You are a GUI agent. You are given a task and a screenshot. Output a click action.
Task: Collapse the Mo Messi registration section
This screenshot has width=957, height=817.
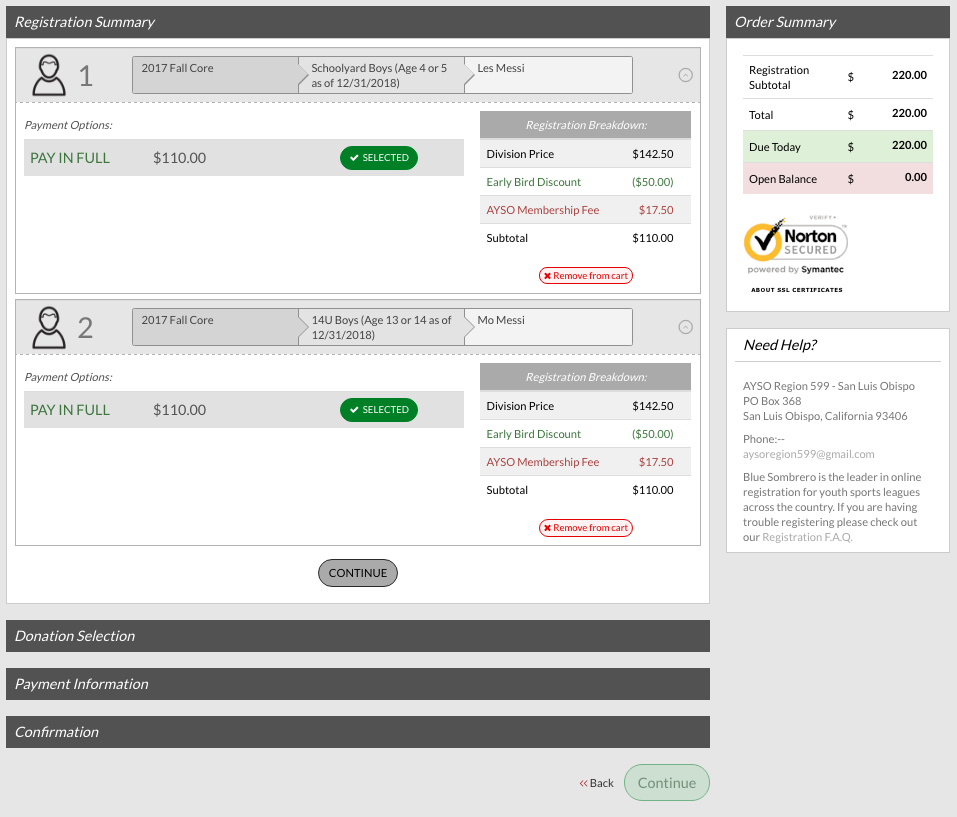tap(685, 327)
